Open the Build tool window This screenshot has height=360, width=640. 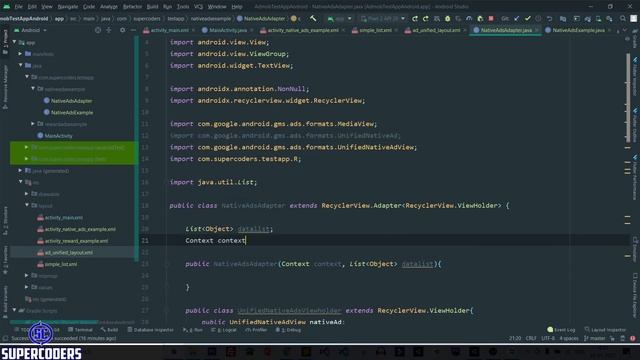pos(109,329)
